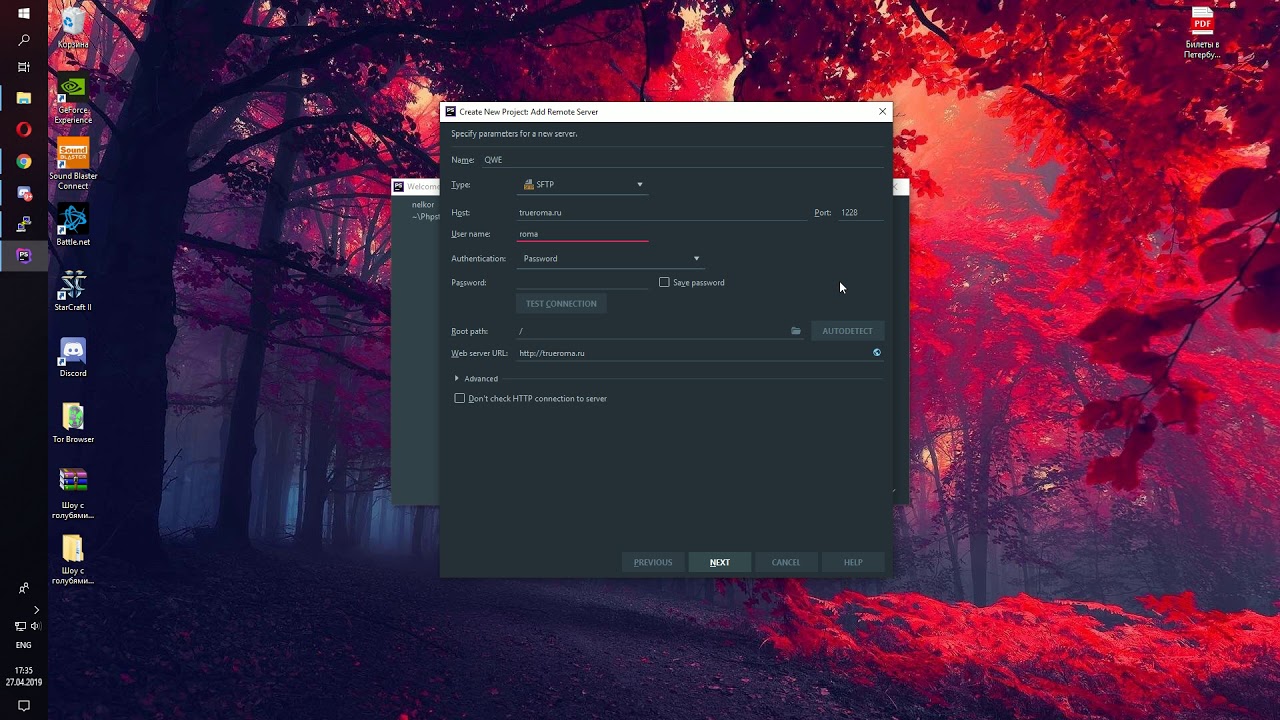This screenshot has width=1280, height=720.
Task: Open taskbar search magnifier
Action: 24,40
